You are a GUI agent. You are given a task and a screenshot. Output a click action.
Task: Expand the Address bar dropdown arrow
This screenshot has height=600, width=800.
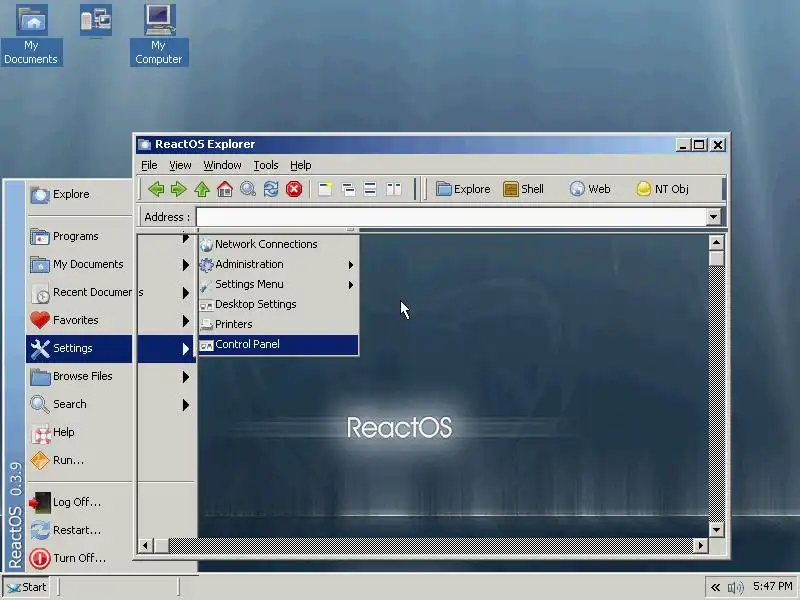[x=713, y=217]
